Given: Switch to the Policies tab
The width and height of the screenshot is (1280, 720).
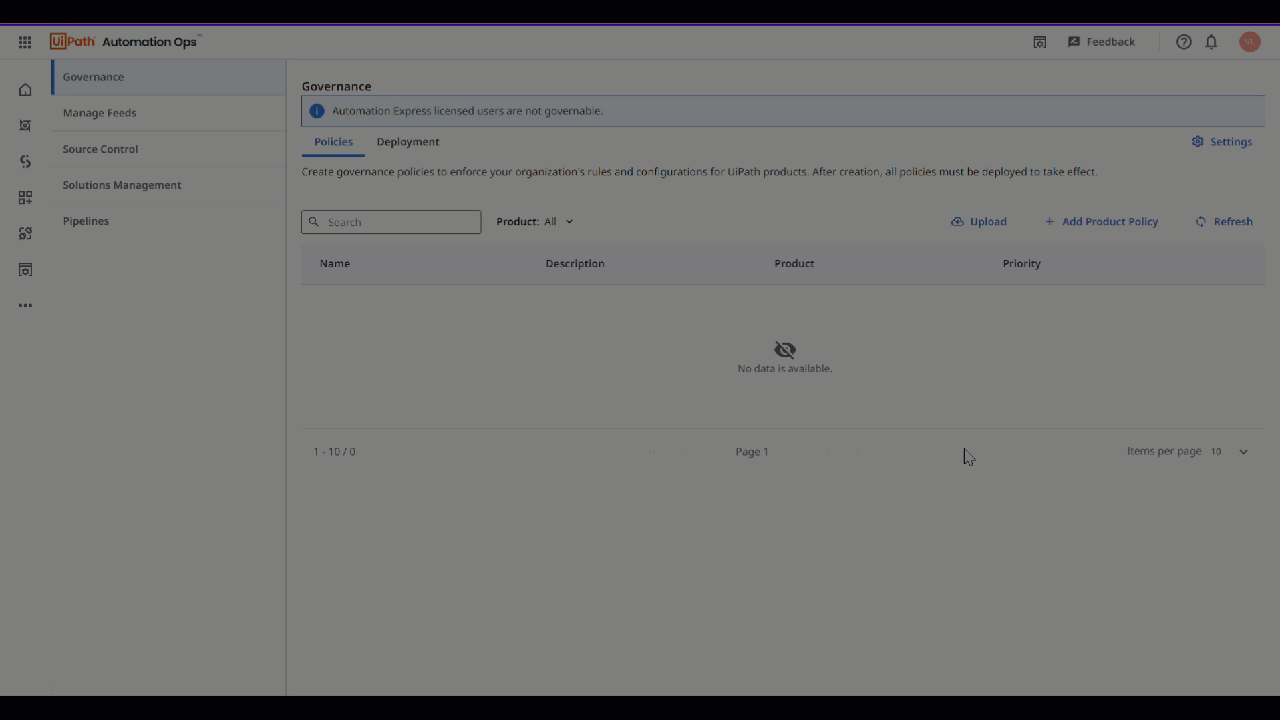Looking at the screenshot, I should tap(333, 142).
